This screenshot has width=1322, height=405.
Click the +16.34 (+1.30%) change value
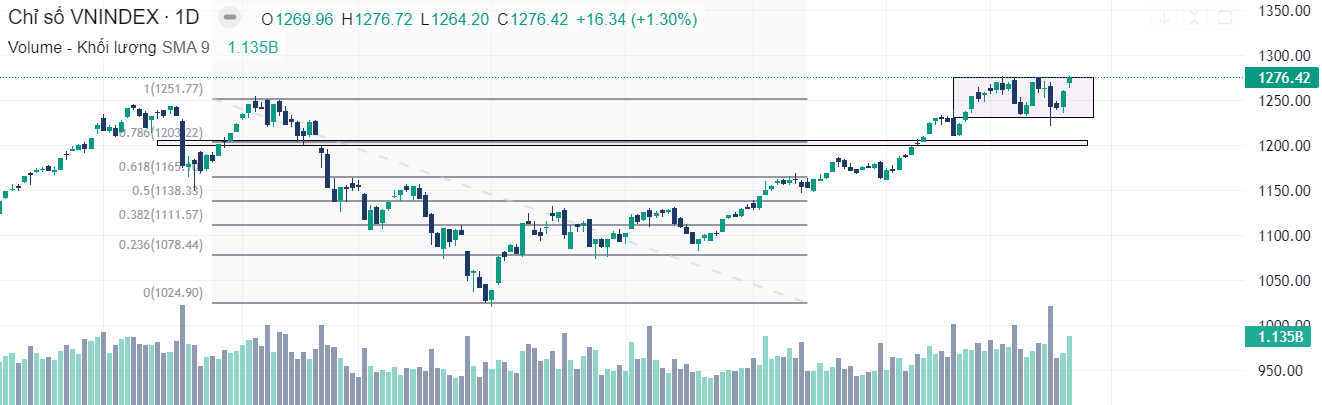tap(637, 19)
